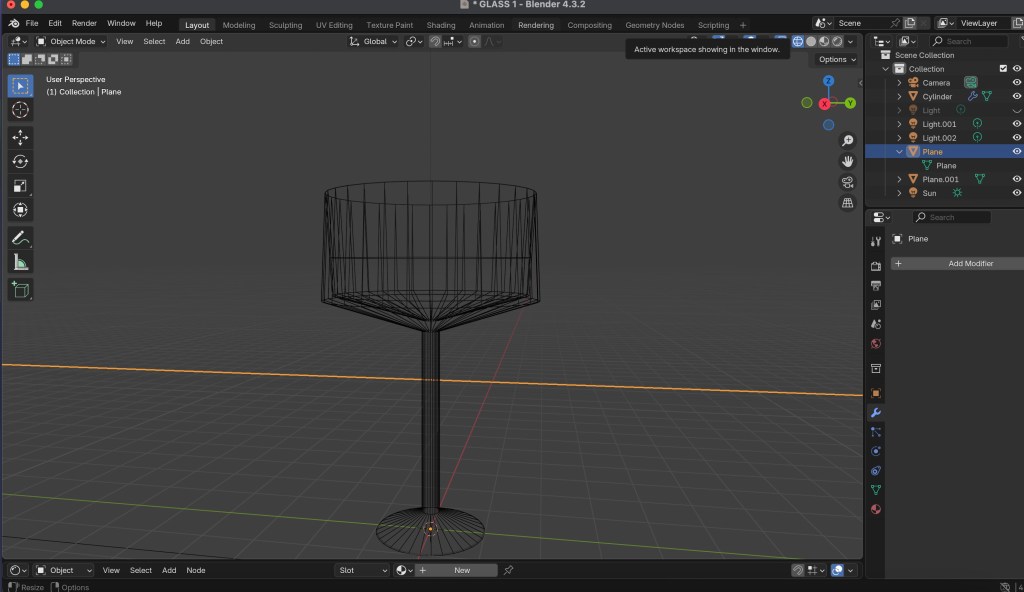
Task: Switch to the Shading workspace tab
Action: tap(441, 25)
